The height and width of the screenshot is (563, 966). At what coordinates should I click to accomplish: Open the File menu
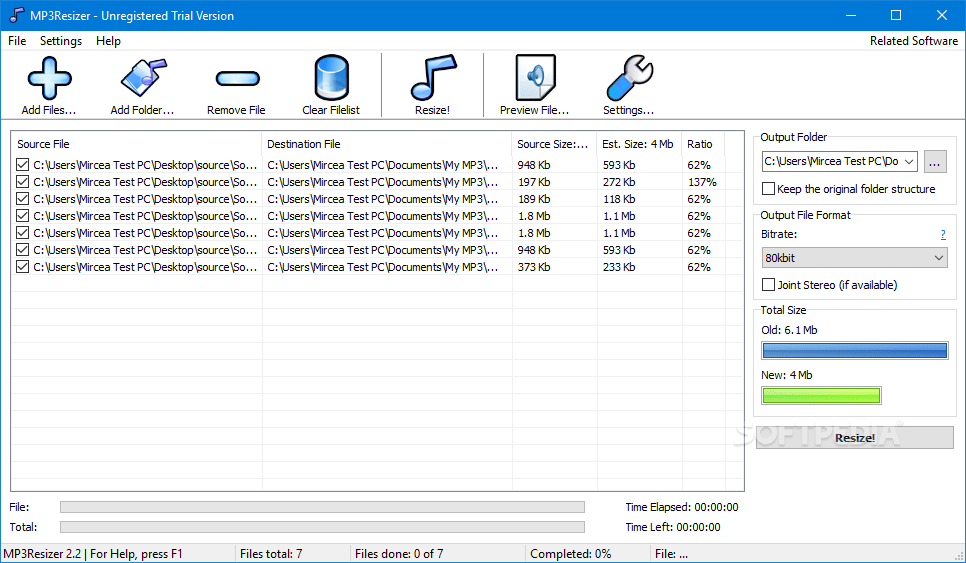(x=17, y=41)
